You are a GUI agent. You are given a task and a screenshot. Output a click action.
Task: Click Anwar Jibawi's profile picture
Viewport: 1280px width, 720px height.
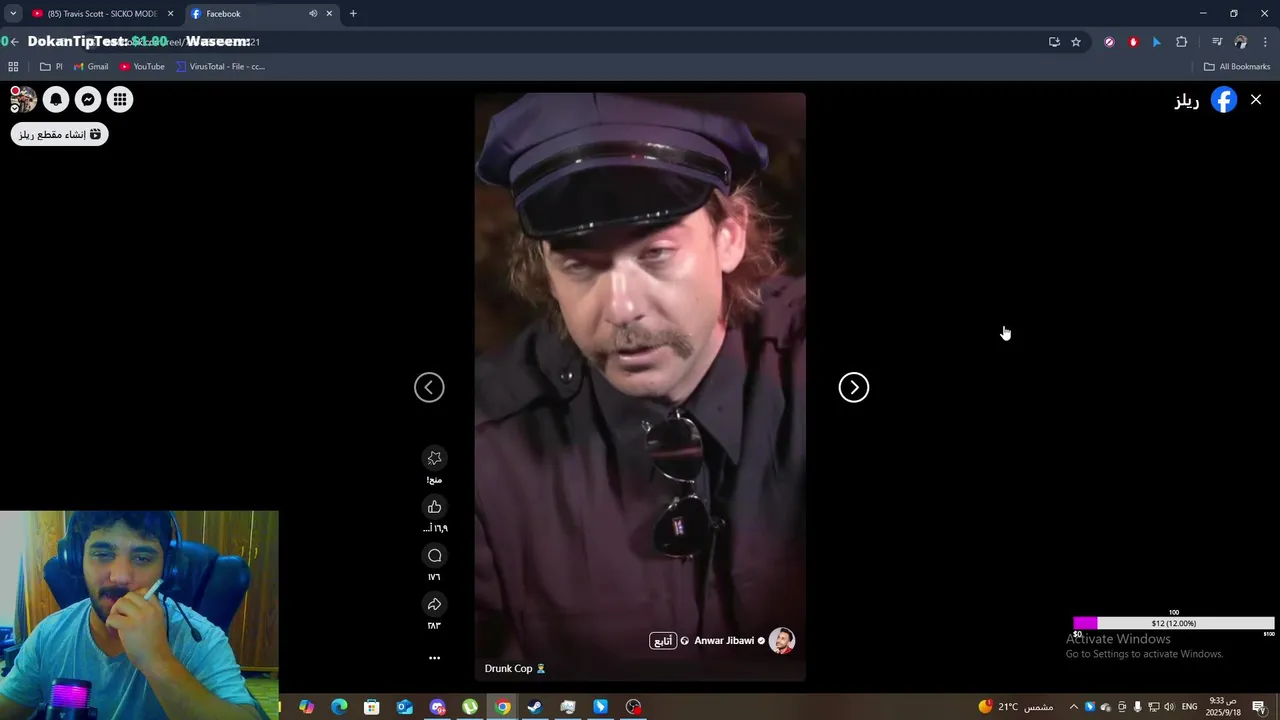782,641
